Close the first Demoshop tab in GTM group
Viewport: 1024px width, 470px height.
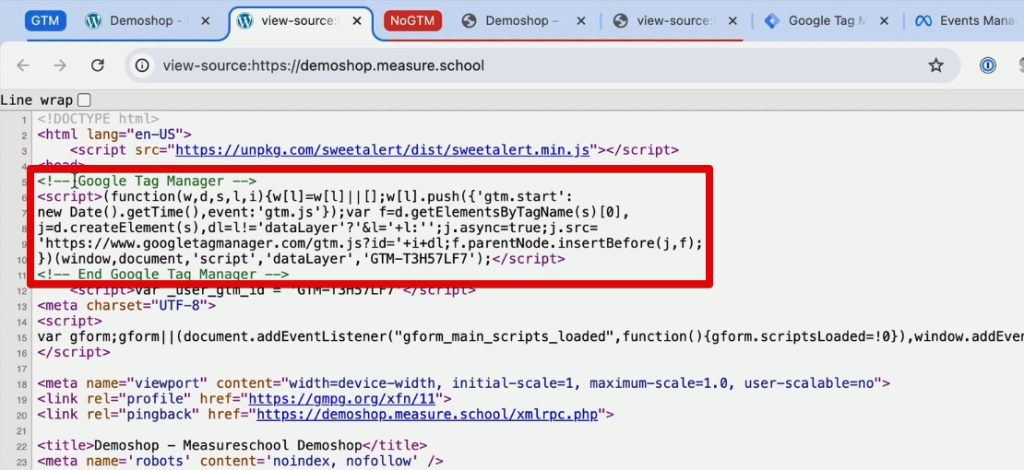coord(205,21)
